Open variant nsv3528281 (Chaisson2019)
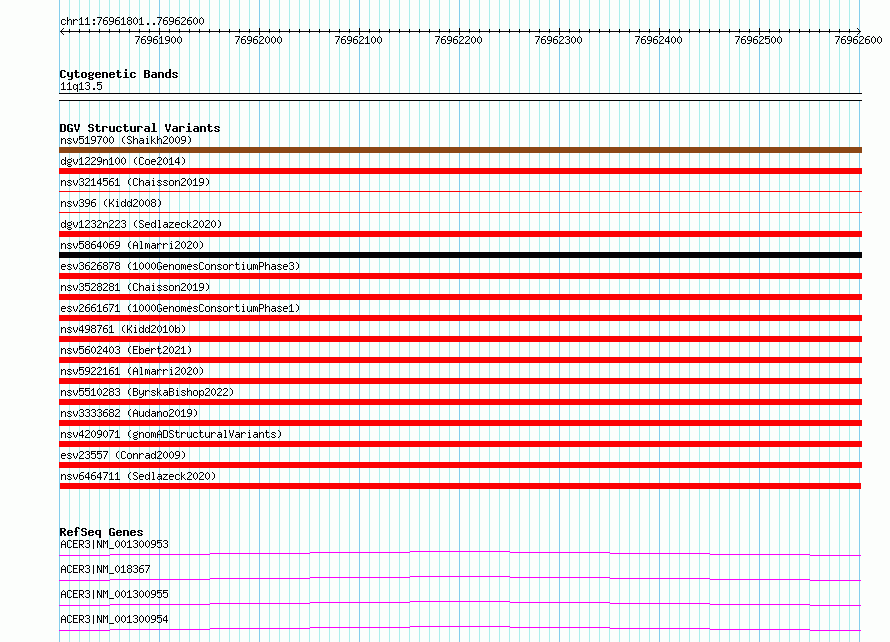The height and width of the screenshot is (642, 890). (135, 287)
